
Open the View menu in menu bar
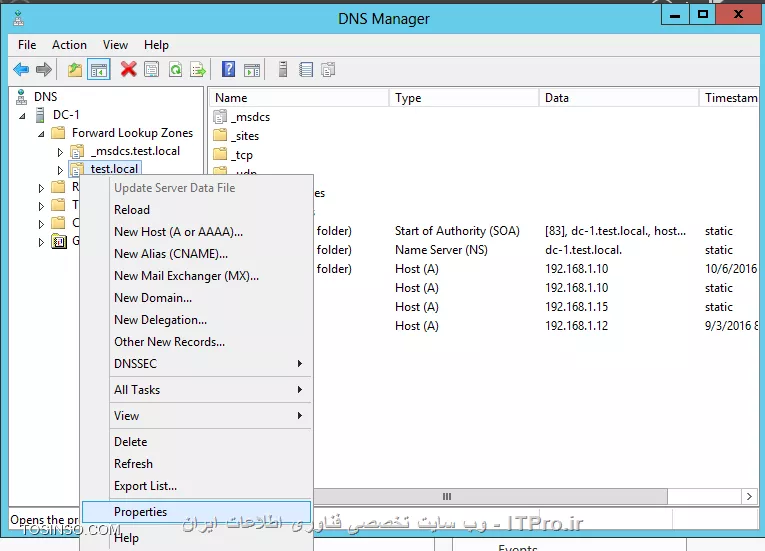point(115,45)
